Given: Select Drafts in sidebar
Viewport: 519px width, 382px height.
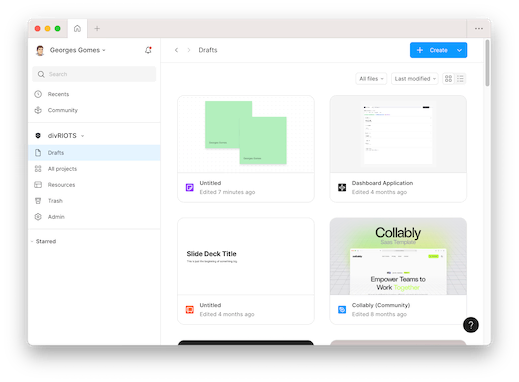Looking at the screenshot, I should point(94,153).
